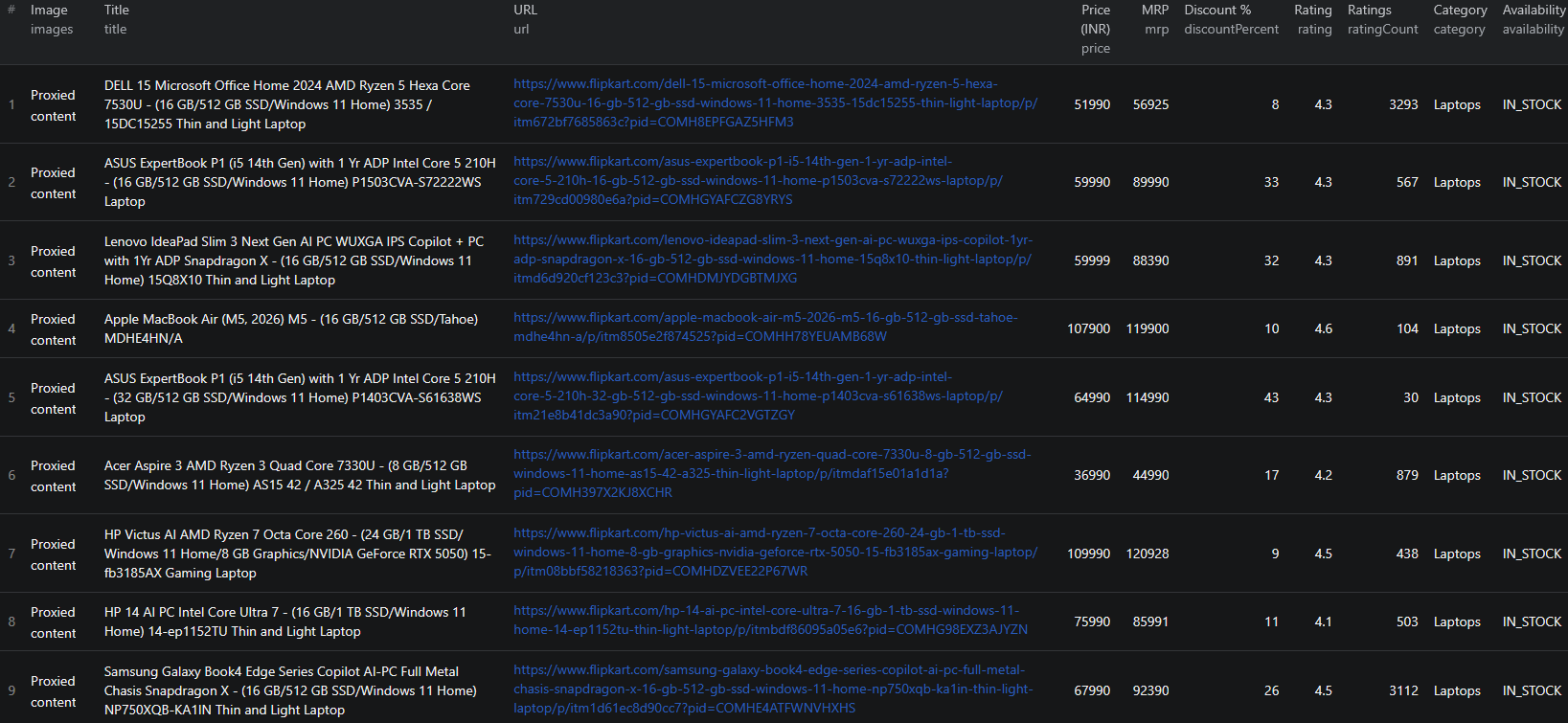Click price value 109990
The height and width of the screenshot is (723, 1568).
1089,554
